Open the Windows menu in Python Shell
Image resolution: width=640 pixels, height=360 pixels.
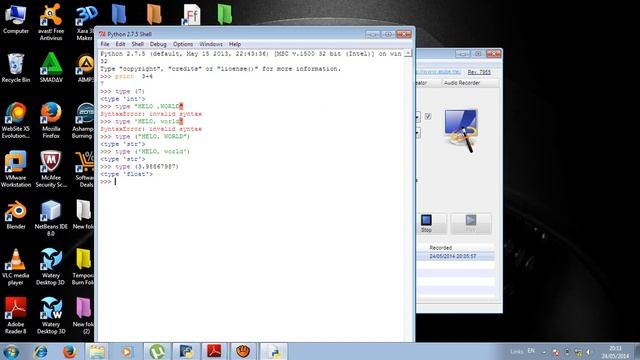tap(211, 44)
